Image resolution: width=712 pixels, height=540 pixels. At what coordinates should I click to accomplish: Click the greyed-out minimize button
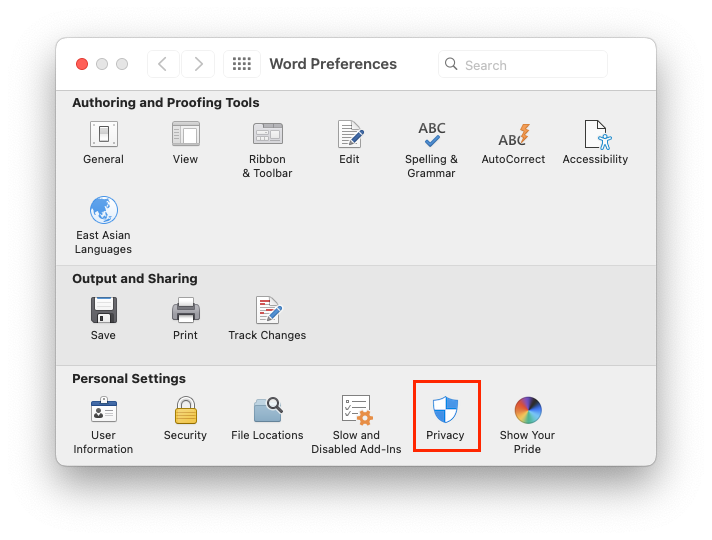102,64
